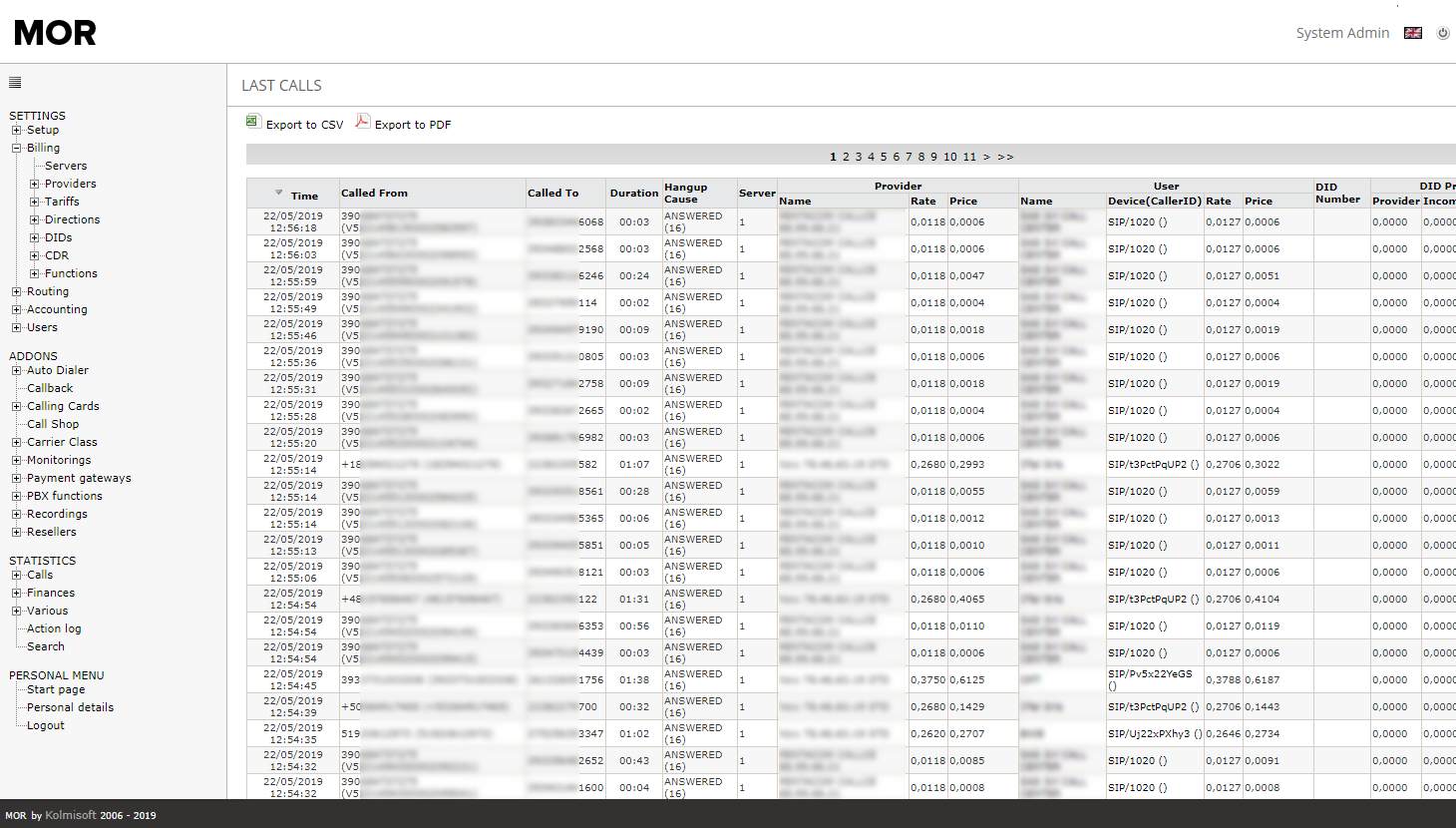Open the Personal details page

click(x=70, y=707)
